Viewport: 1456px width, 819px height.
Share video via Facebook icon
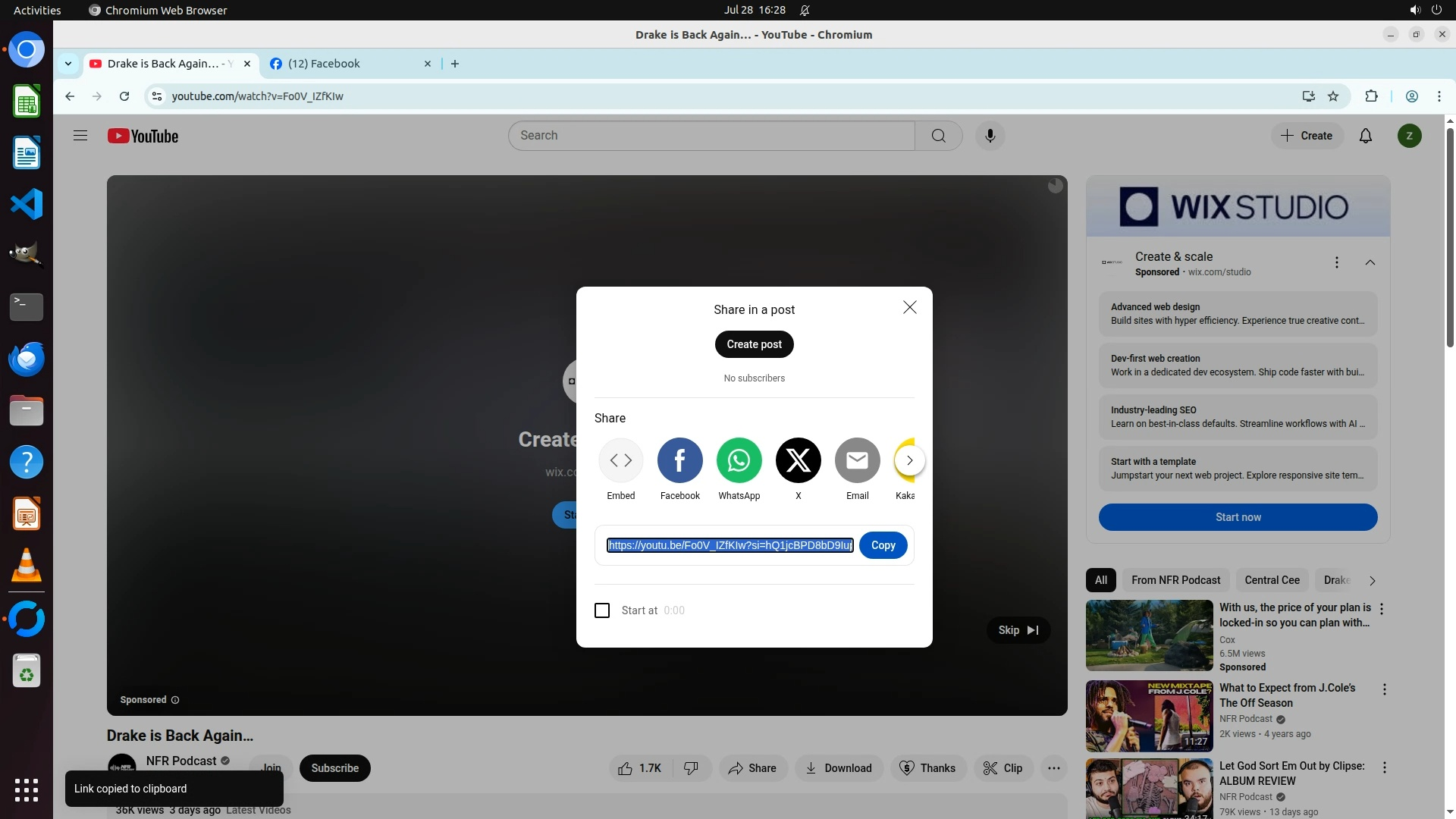point(679,460)
